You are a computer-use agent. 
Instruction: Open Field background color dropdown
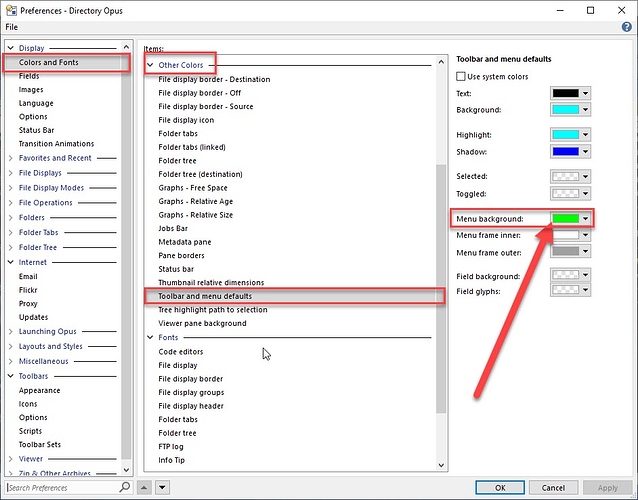[x=570, y=275]
